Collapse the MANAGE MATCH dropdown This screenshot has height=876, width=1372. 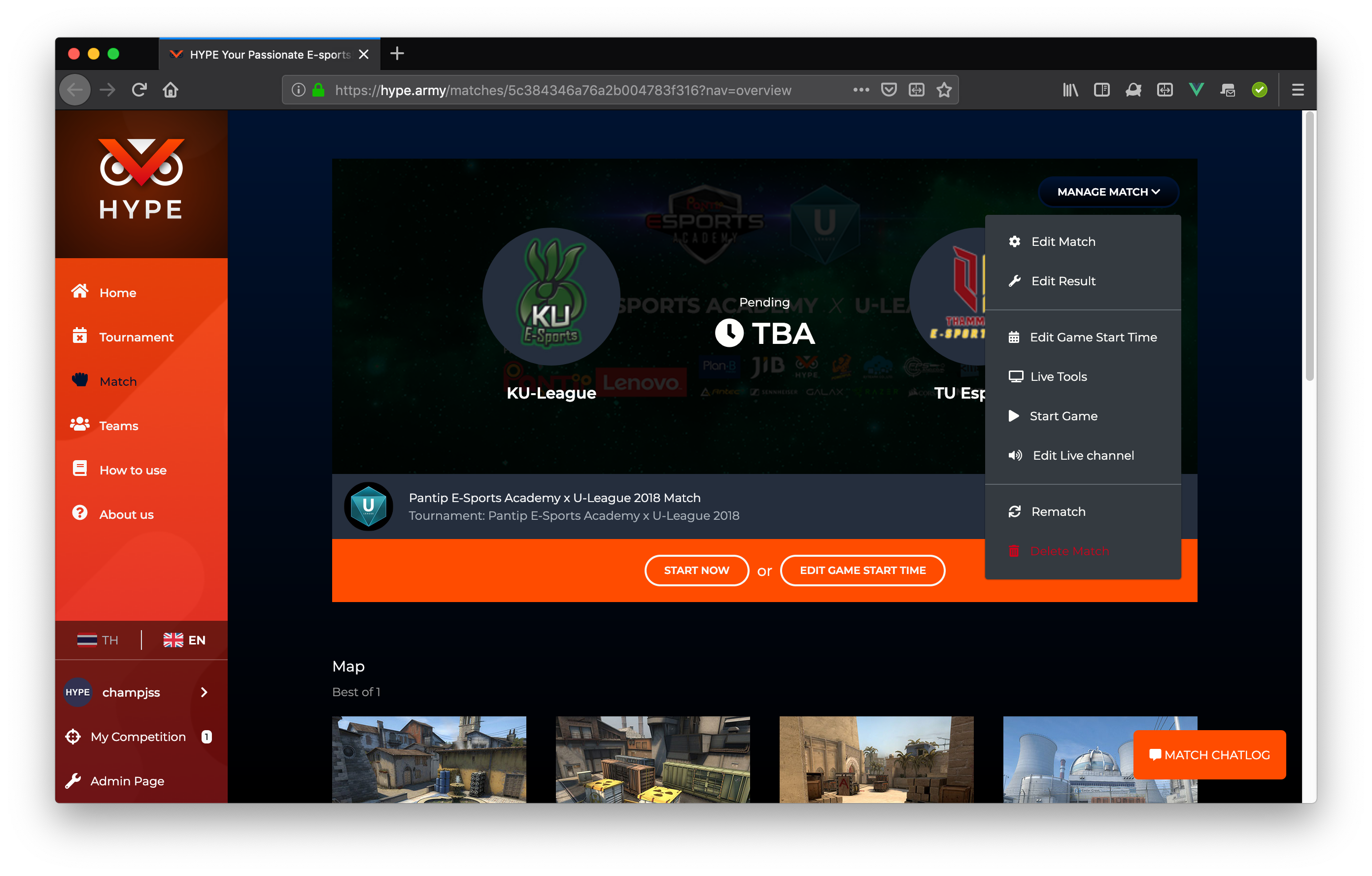point(1108,192)
